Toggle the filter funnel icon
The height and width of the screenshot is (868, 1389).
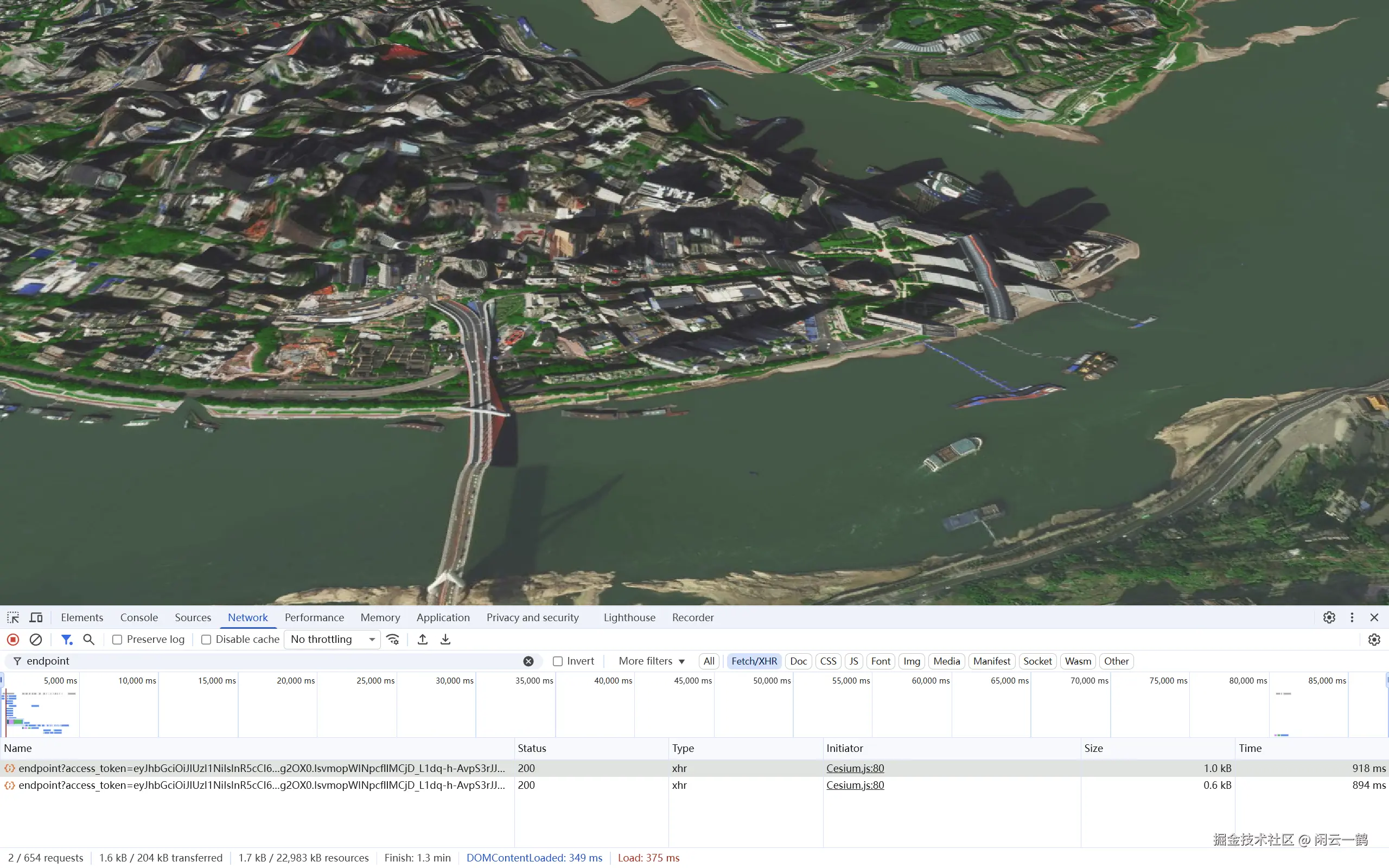pos(67,639)
